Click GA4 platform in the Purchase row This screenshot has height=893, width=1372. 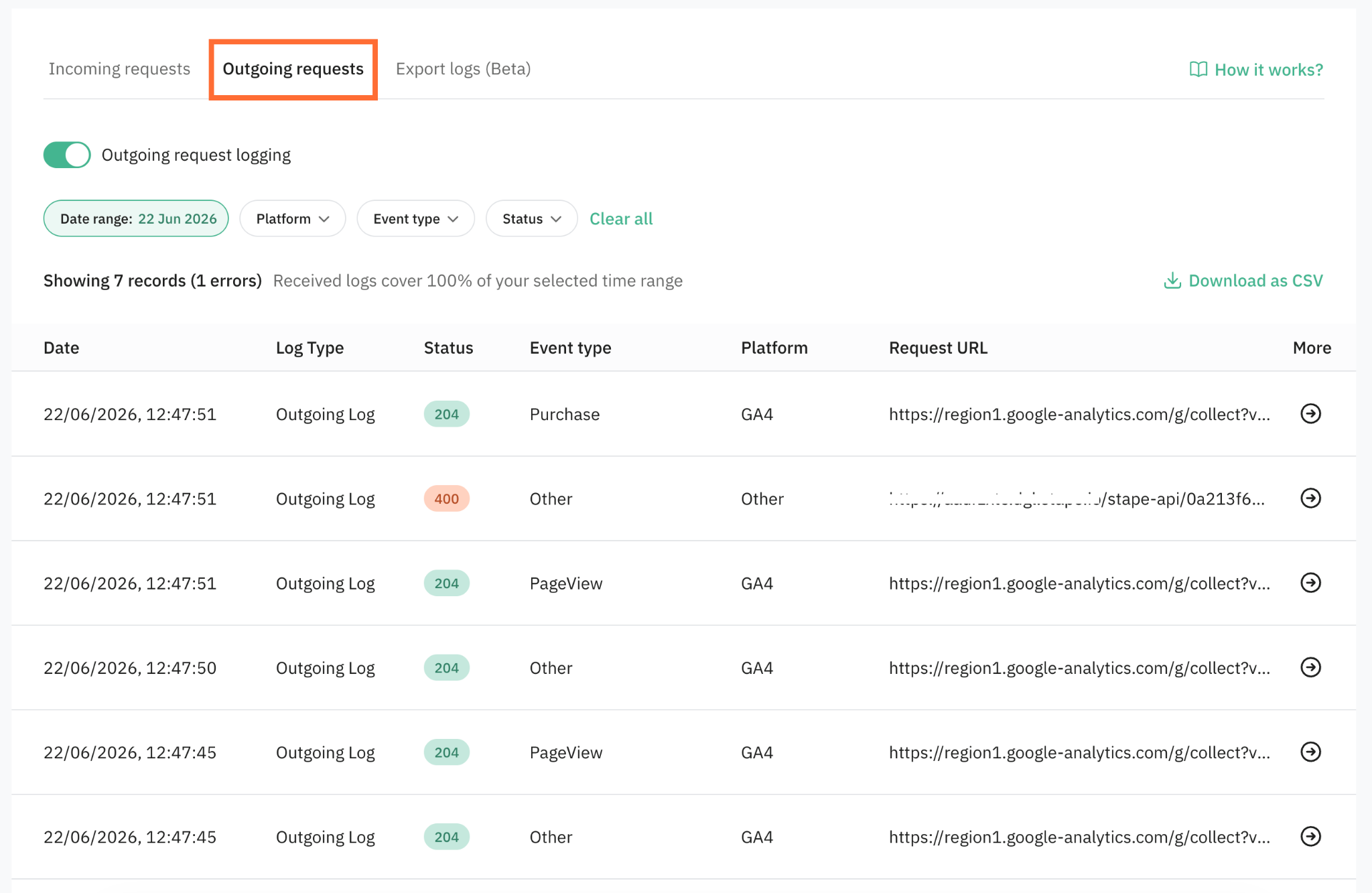(x=756, y=414)
